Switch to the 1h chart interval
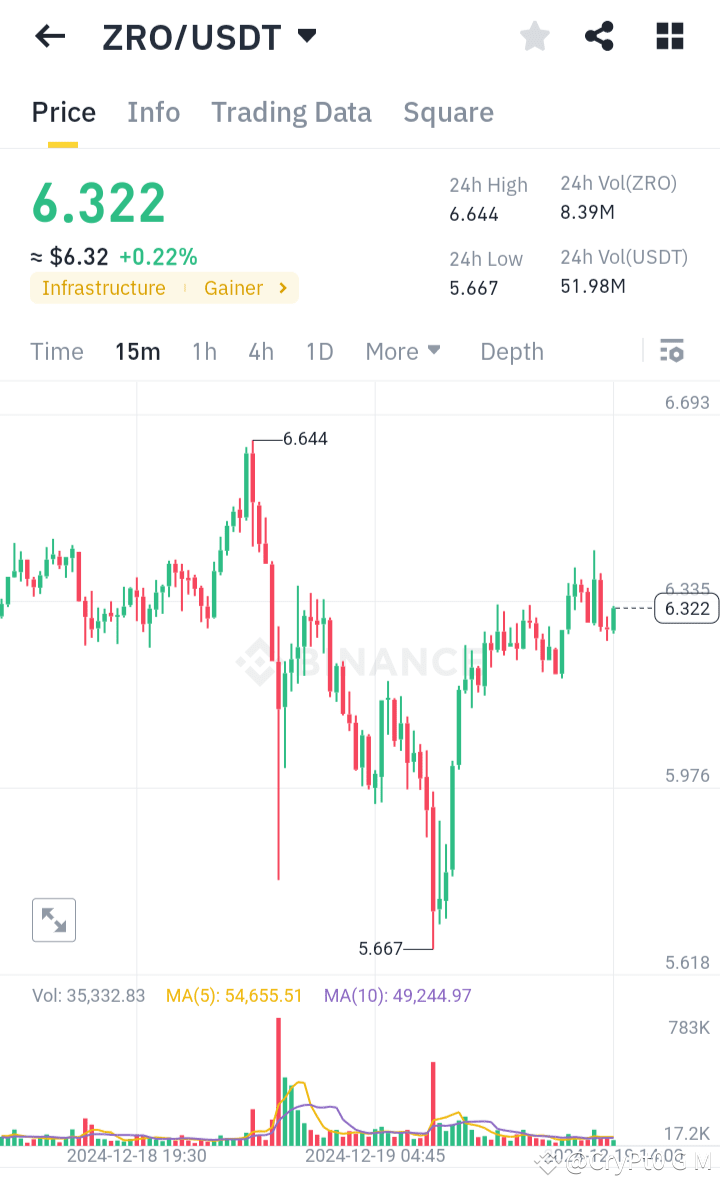This screenshot has height=1184, width=720. tap(204, 351)
